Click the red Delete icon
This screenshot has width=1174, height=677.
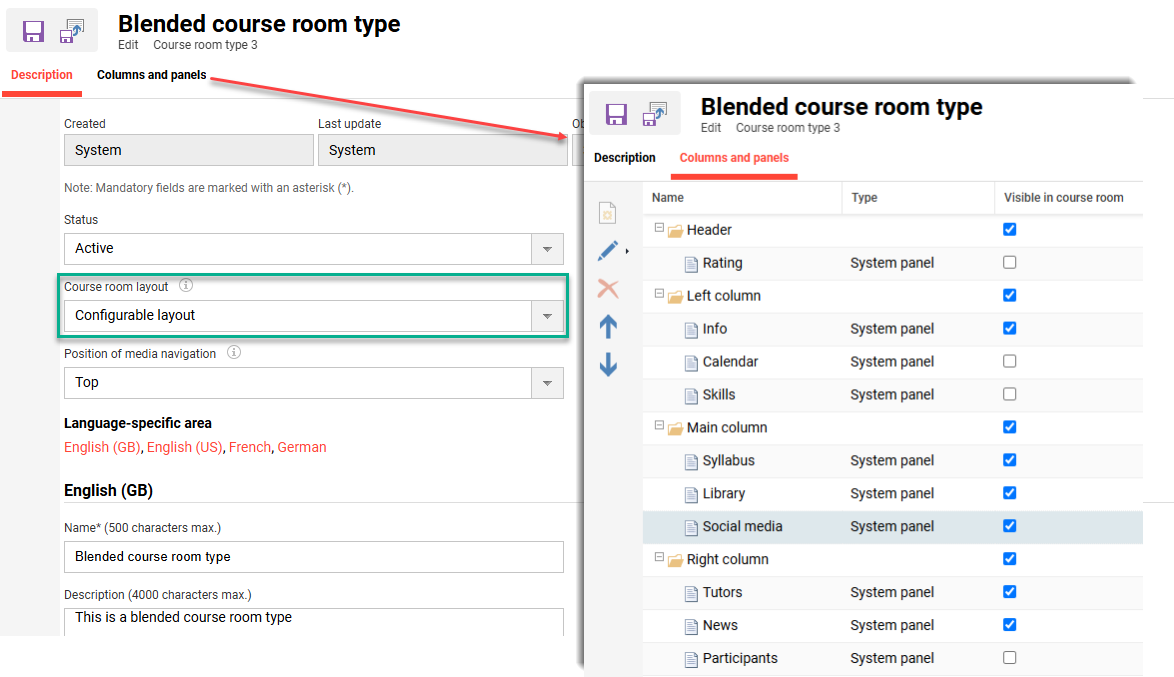tap(608, 288)
